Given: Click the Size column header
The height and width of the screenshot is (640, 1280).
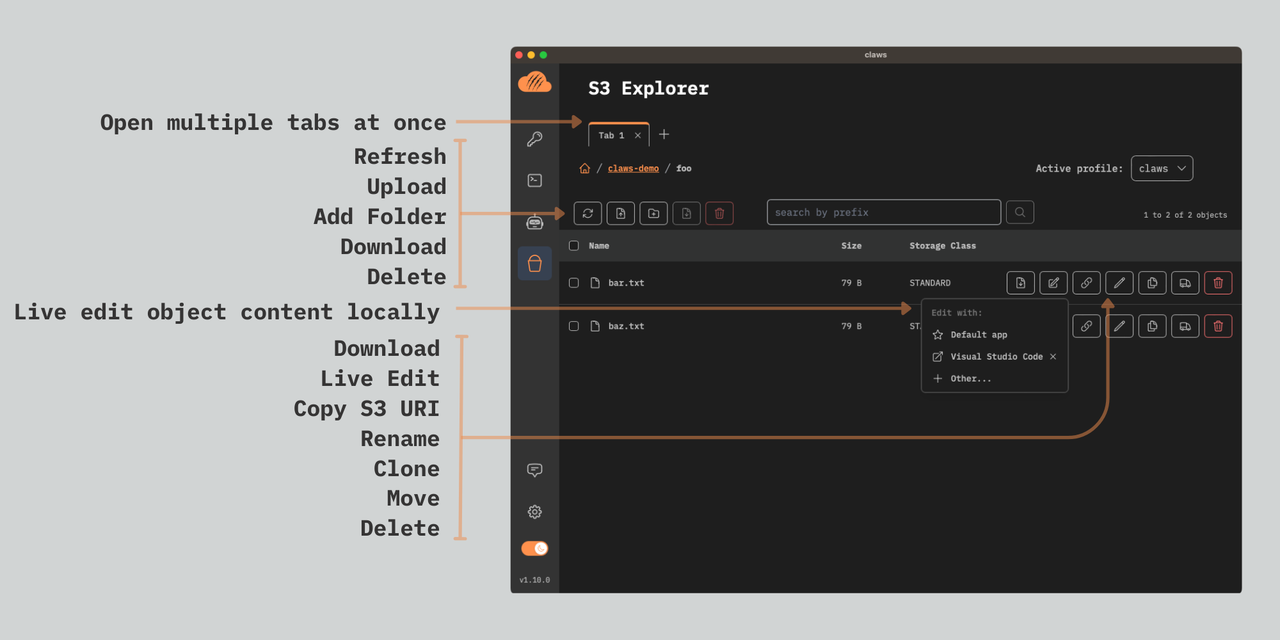Looking at the screenshot, I should point(851,246).
